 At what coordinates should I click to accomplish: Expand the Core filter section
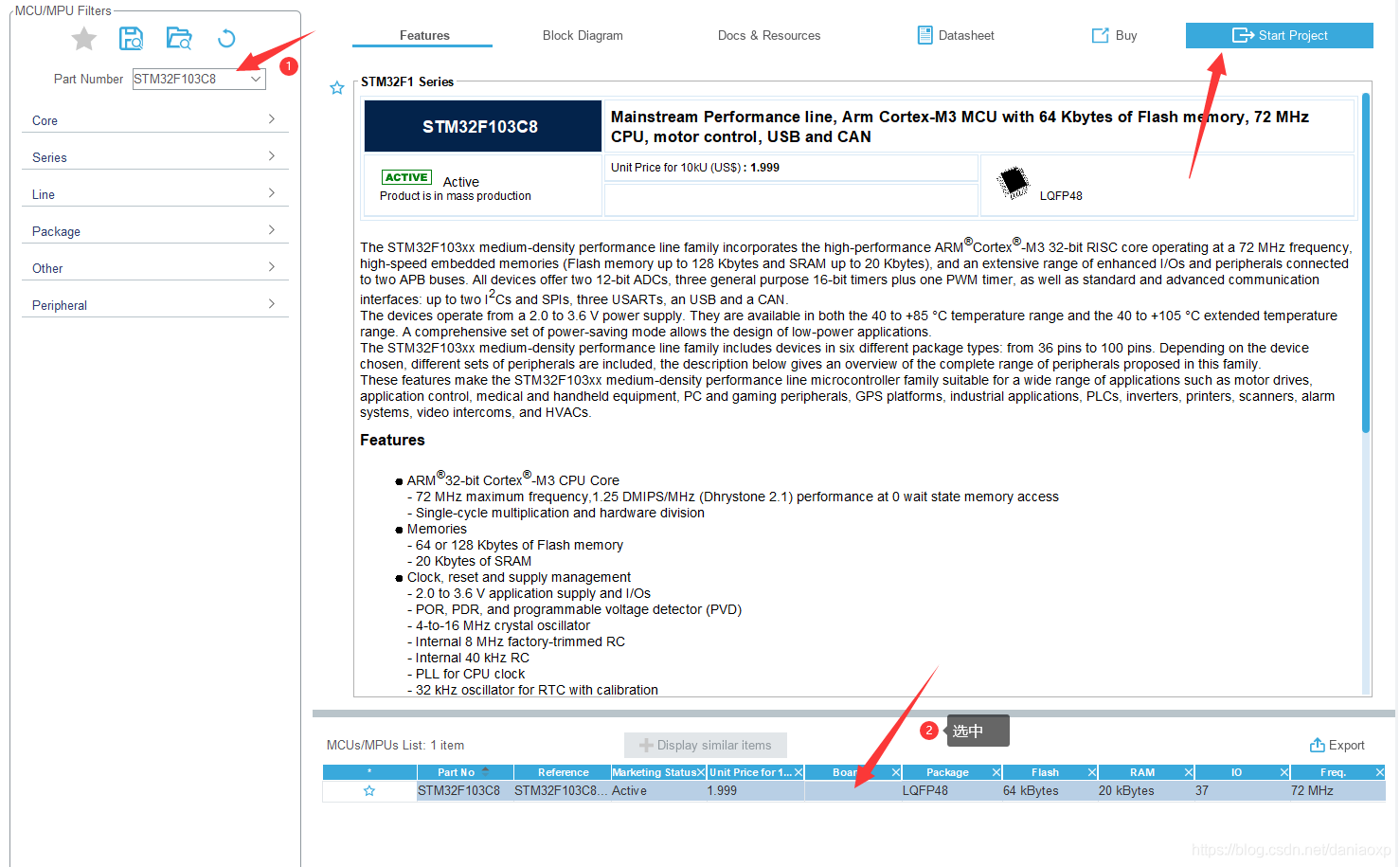click(154, 120)
